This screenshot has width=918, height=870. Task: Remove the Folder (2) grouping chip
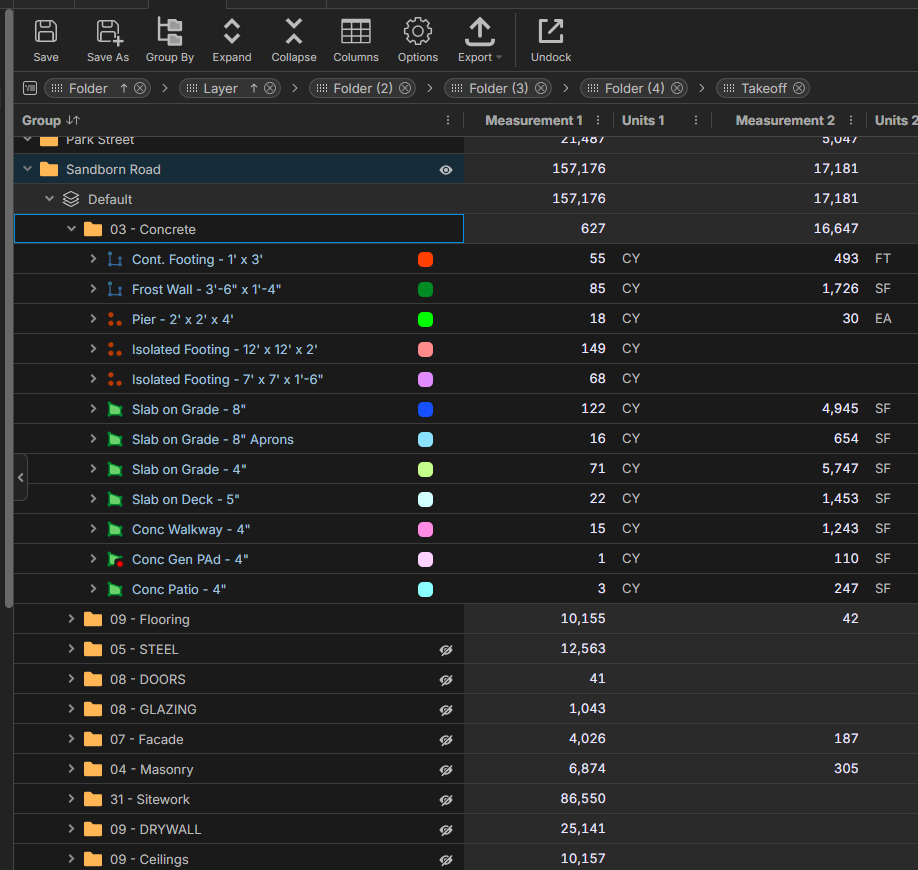405,88
